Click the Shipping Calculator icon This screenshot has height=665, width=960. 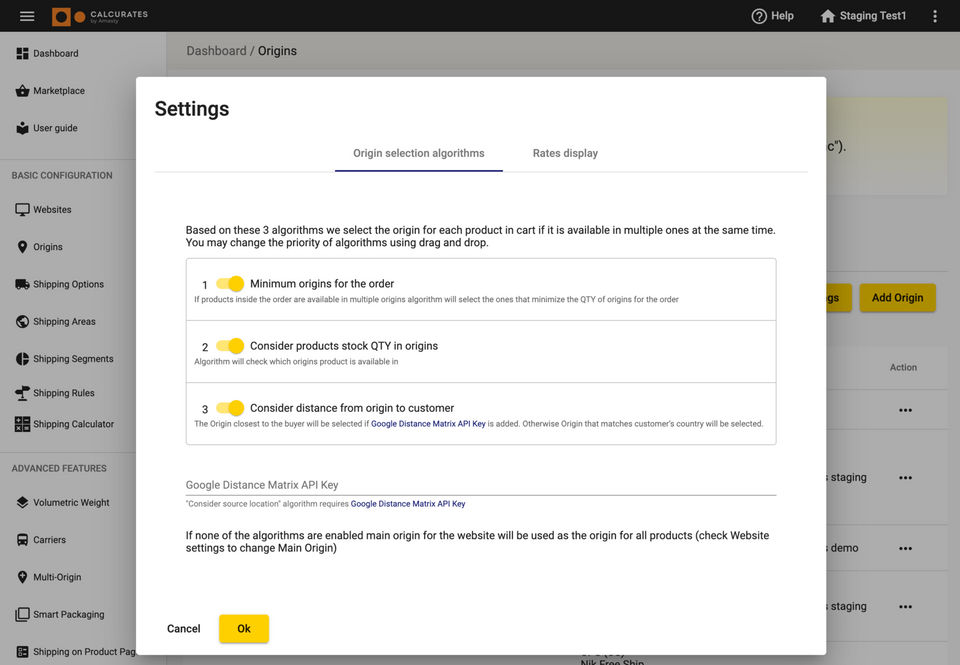(22, 424)
